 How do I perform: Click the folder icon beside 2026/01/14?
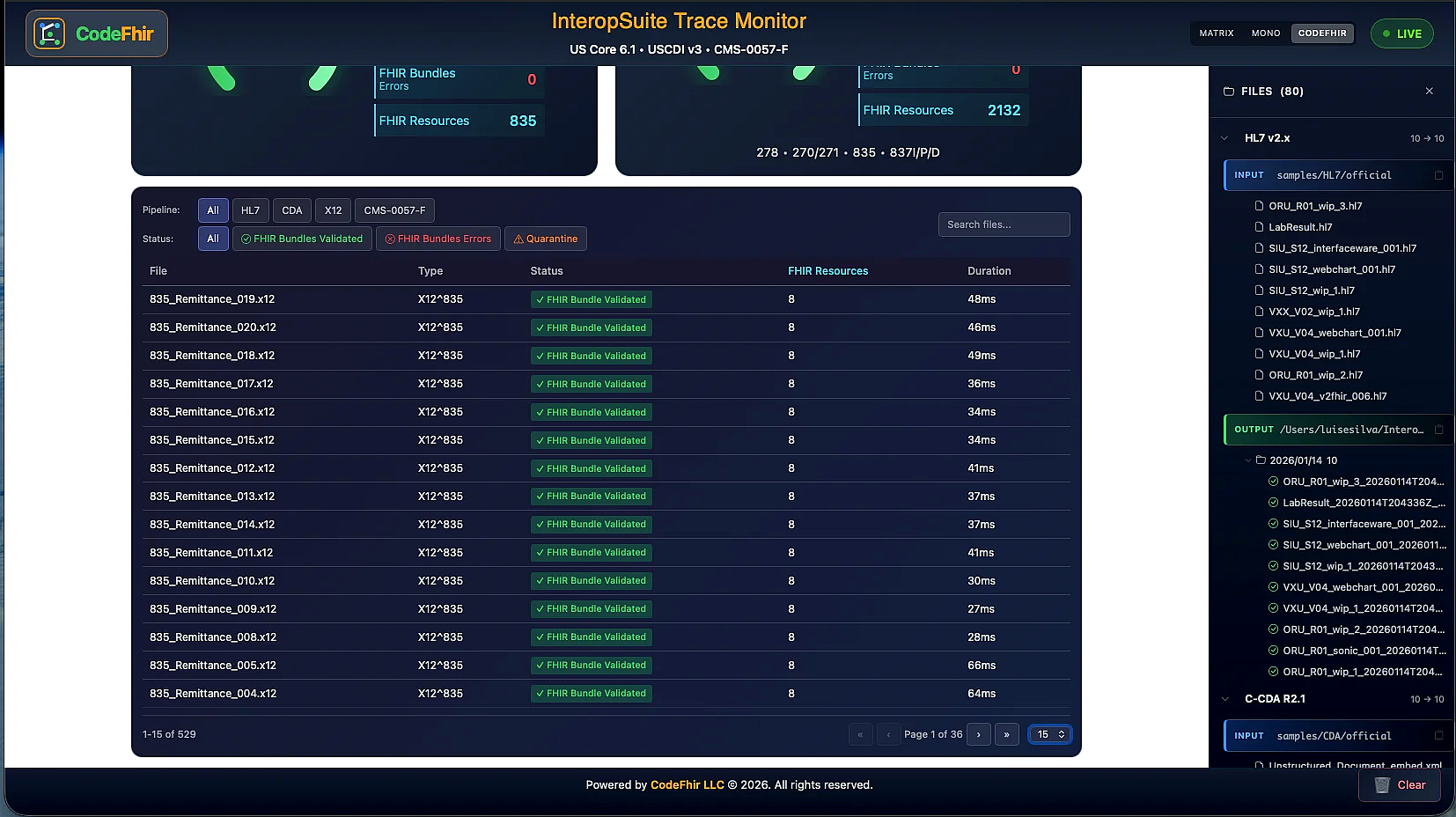[x=1261, y=460]
